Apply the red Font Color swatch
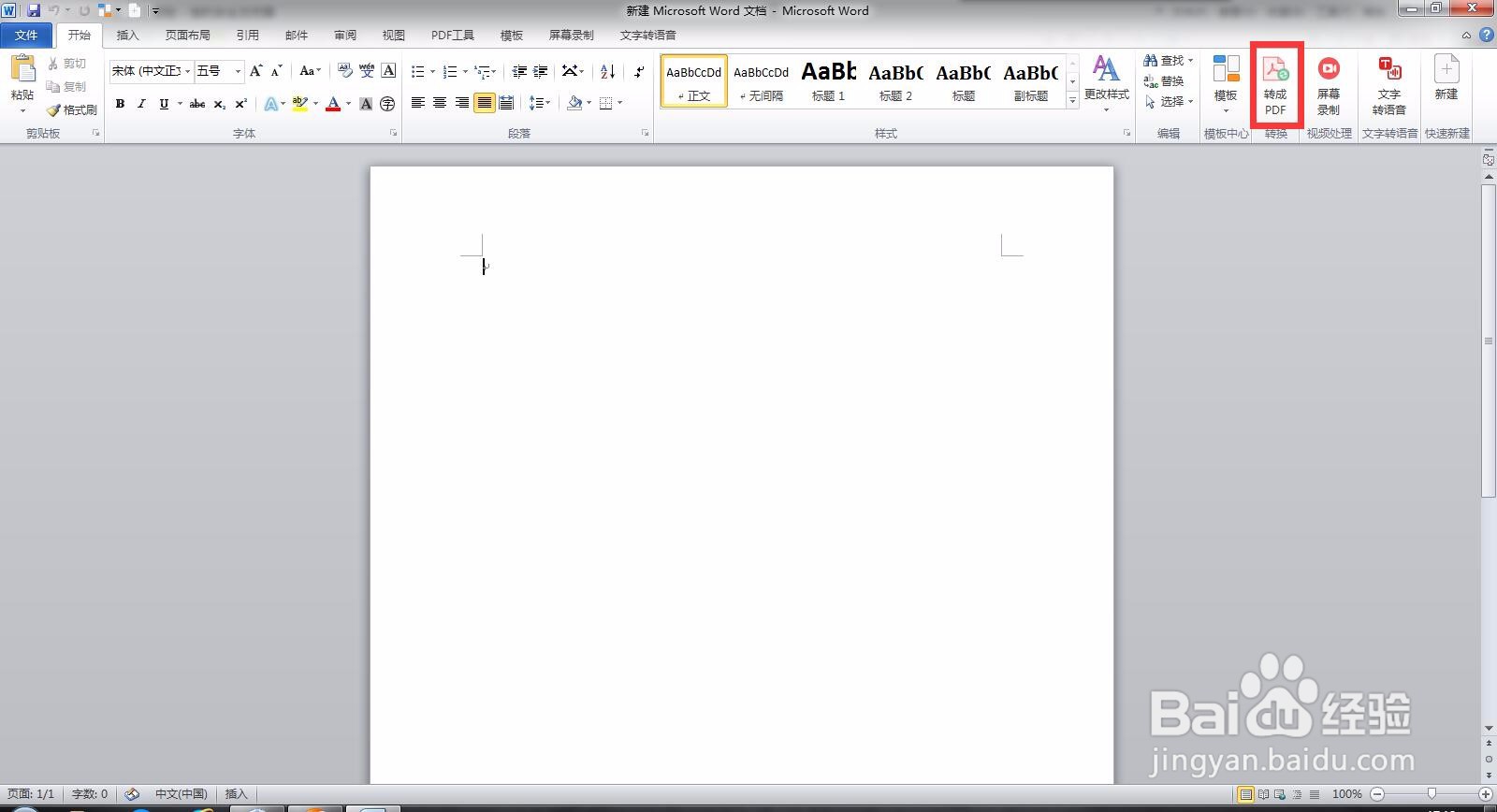 pyautogui.click(x=332, y=104)
